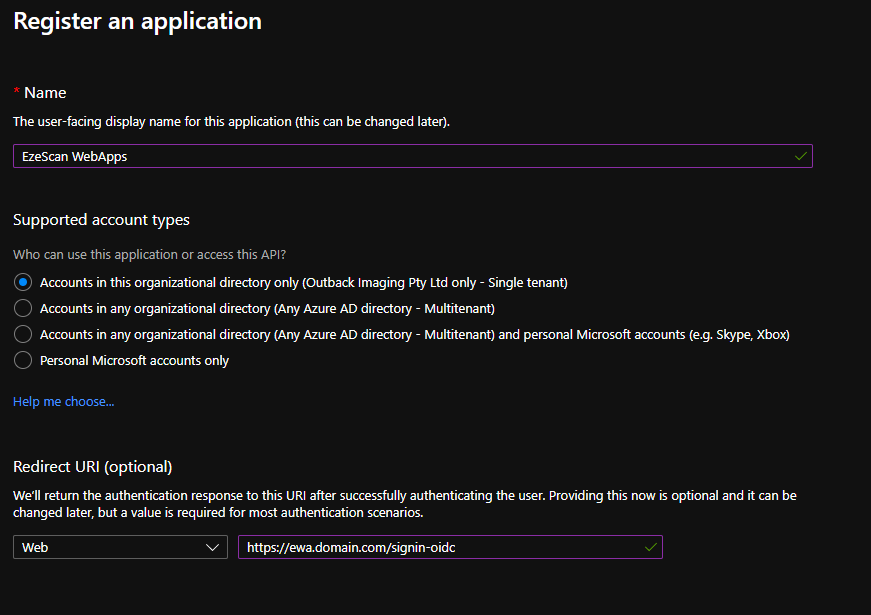
Task: Click the EzeScan WebApps name input field
Action: [400, 156]
